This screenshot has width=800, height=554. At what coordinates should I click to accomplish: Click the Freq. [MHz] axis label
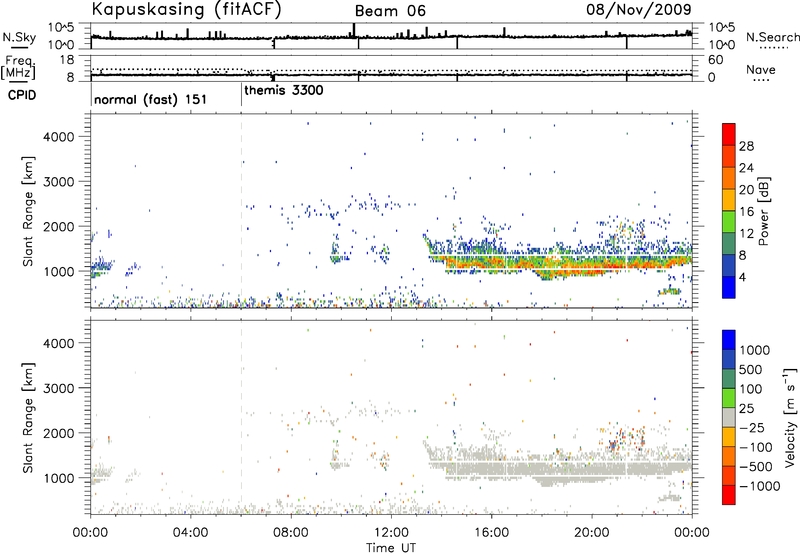(18, 67)
